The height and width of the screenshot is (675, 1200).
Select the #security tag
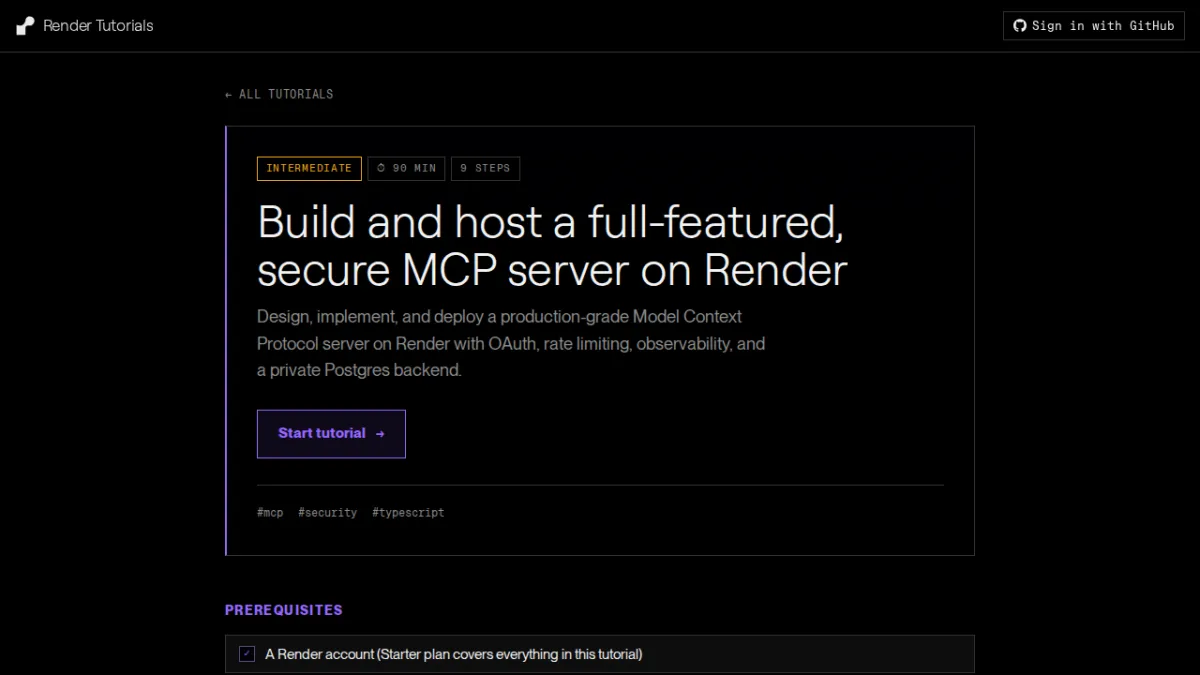pos(327,512)
